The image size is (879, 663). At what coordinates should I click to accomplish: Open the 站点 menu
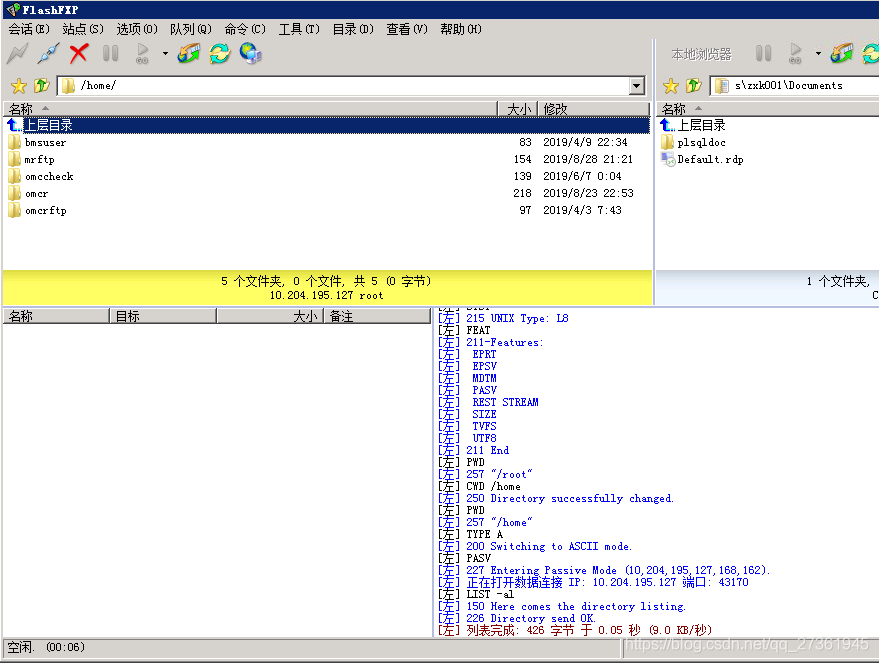(83, 29)
